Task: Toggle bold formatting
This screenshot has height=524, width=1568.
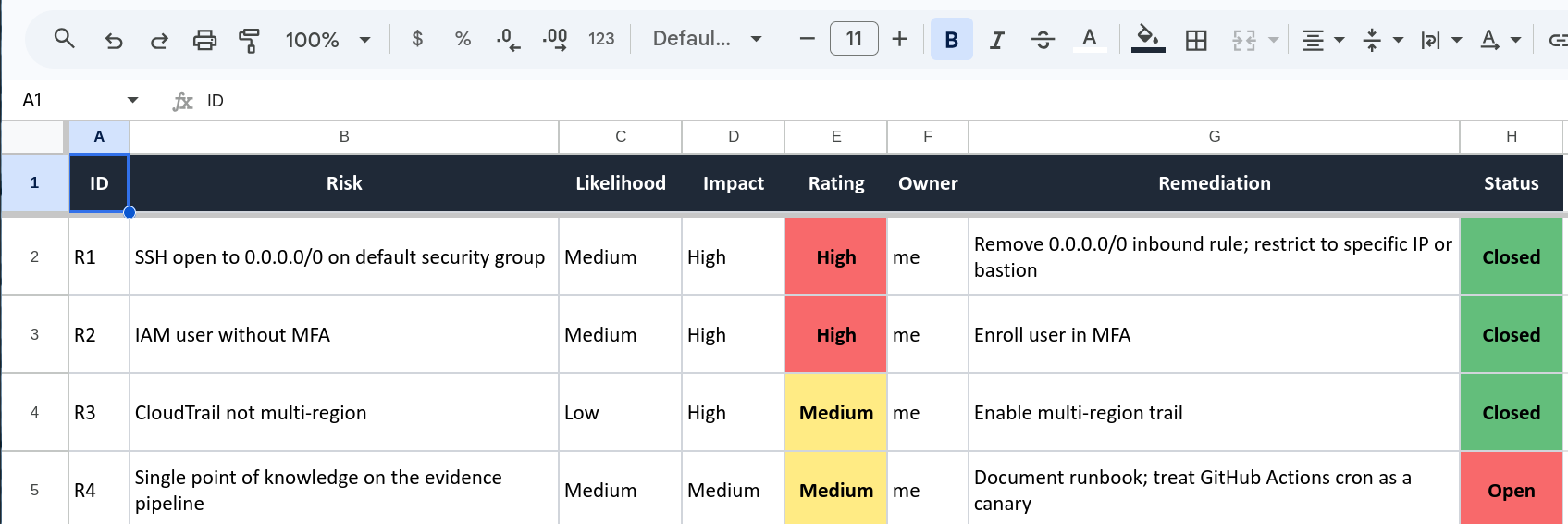Action: [951, 40]
